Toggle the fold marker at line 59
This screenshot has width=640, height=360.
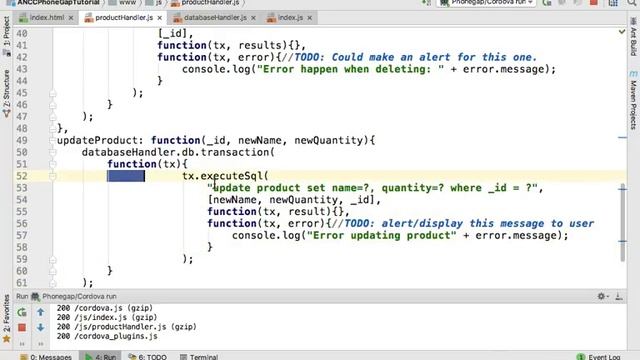pos(52,259)
